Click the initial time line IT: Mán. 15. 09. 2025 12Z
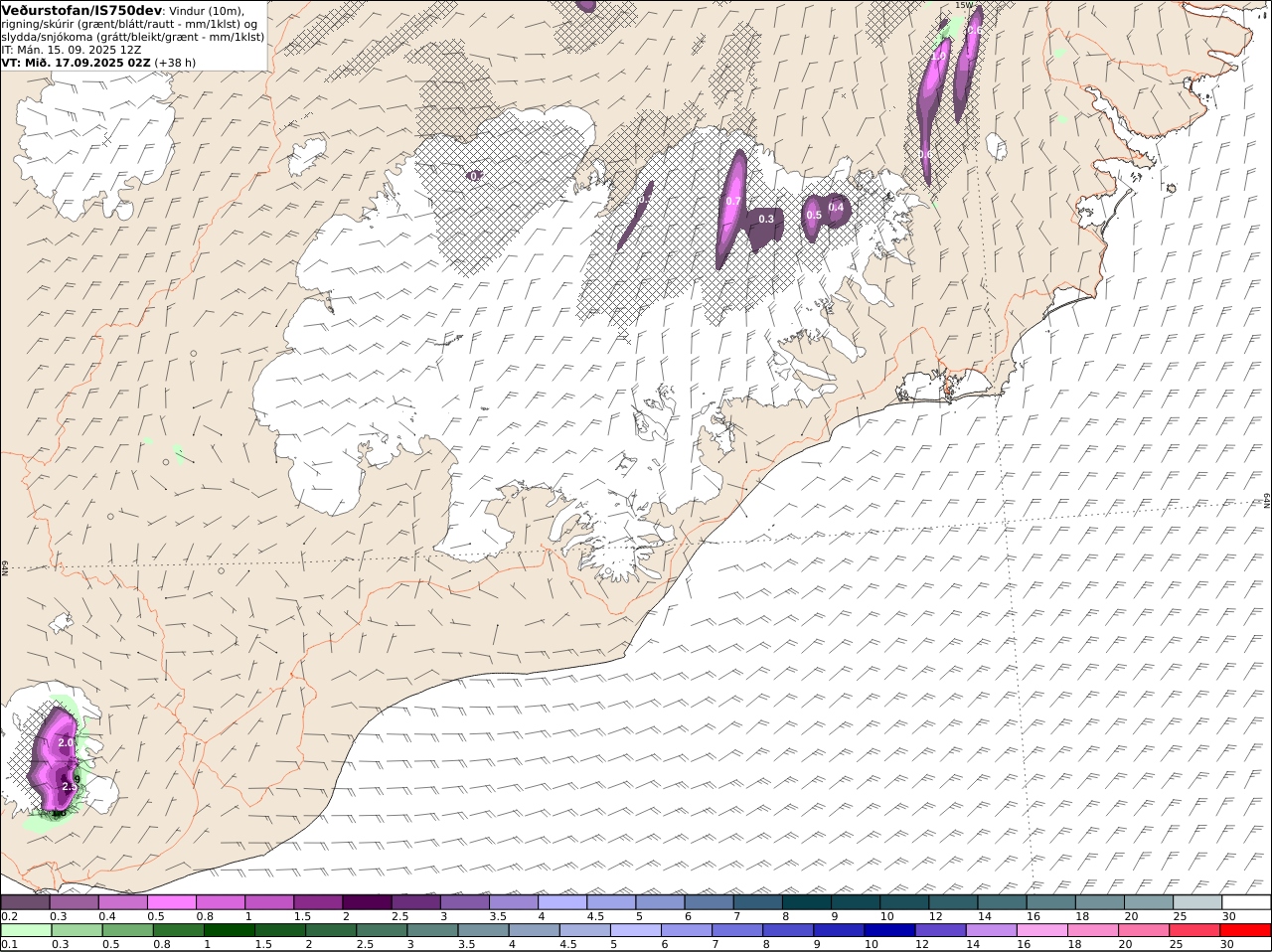The width and height of the screenshot is (1272, 952). (72, 50)
